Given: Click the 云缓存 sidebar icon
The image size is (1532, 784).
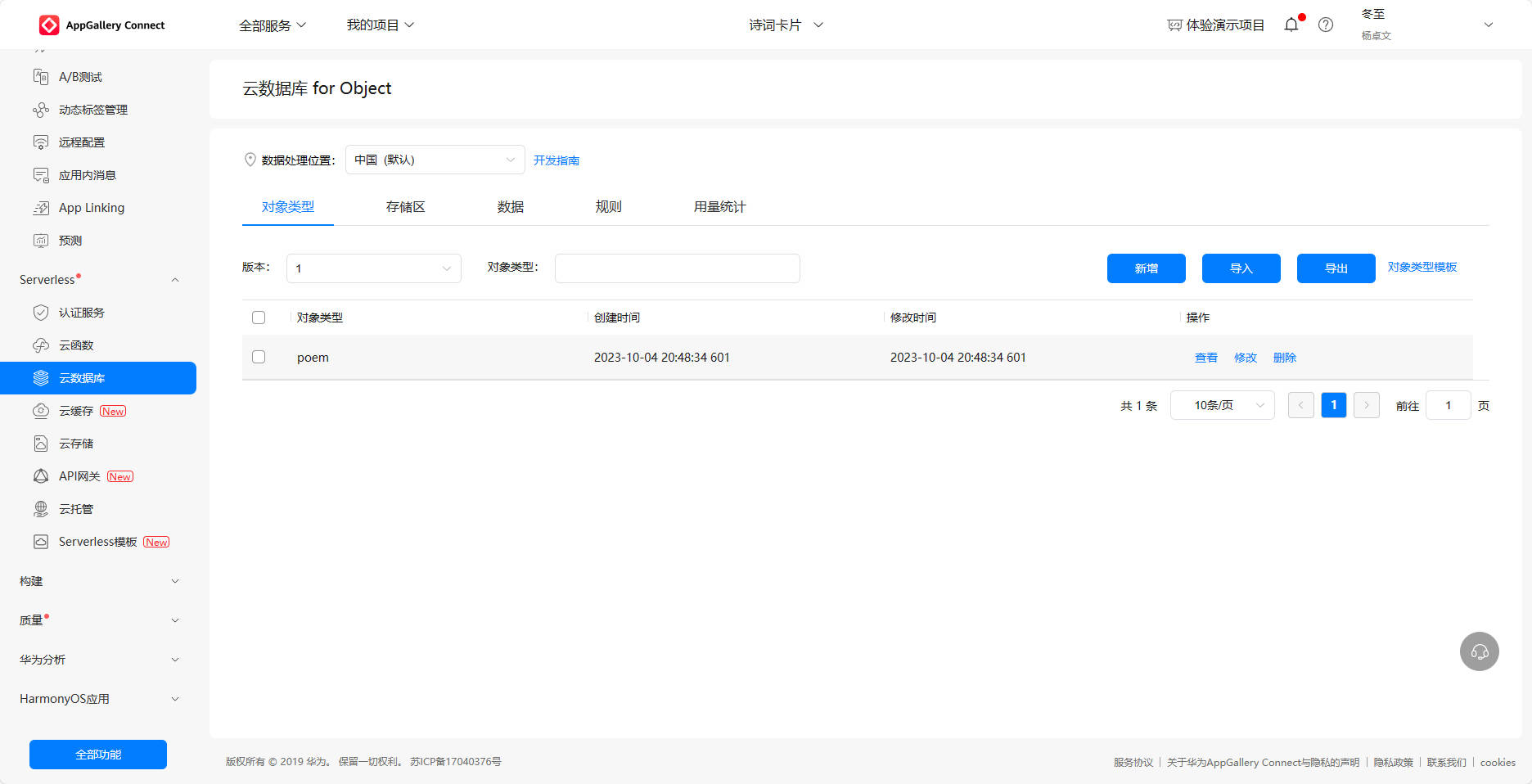Looking at the screenshot, I should (x=41, y=411).
